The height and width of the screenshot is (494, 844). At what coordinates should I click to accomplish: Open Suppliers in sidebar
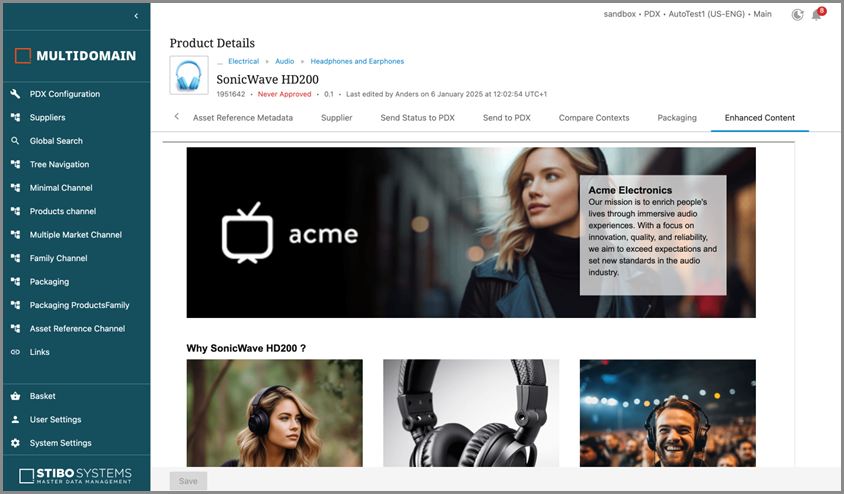click(x=47, y=117)
